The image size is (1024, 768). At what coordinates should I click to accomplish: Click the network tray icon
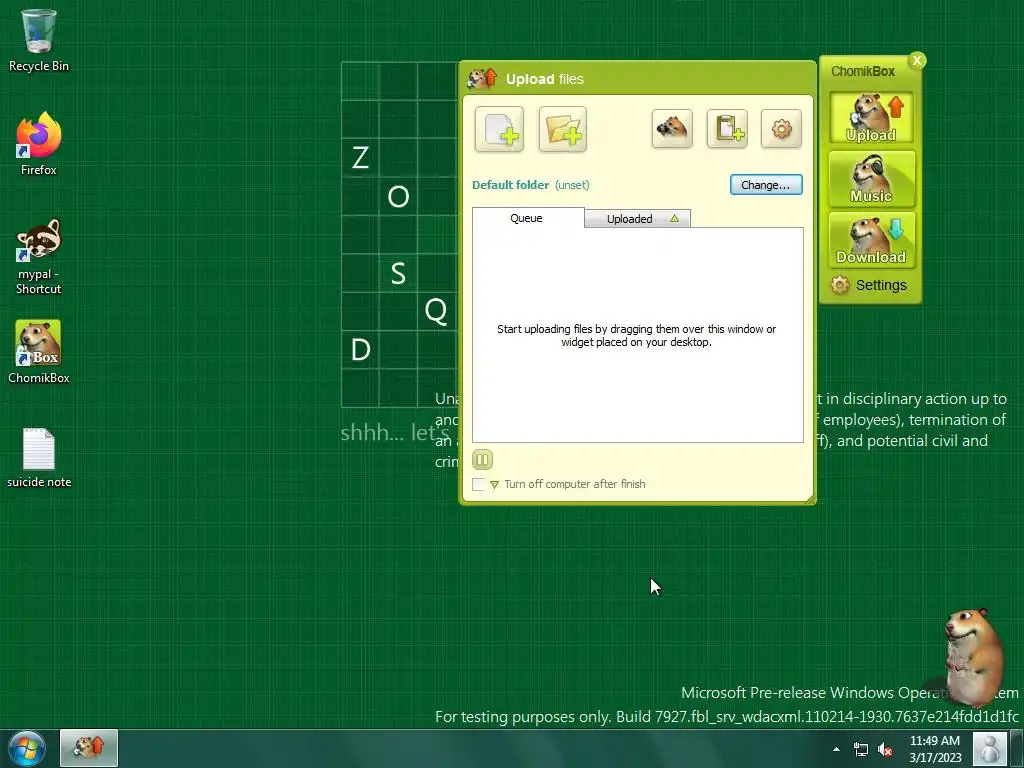861,749
